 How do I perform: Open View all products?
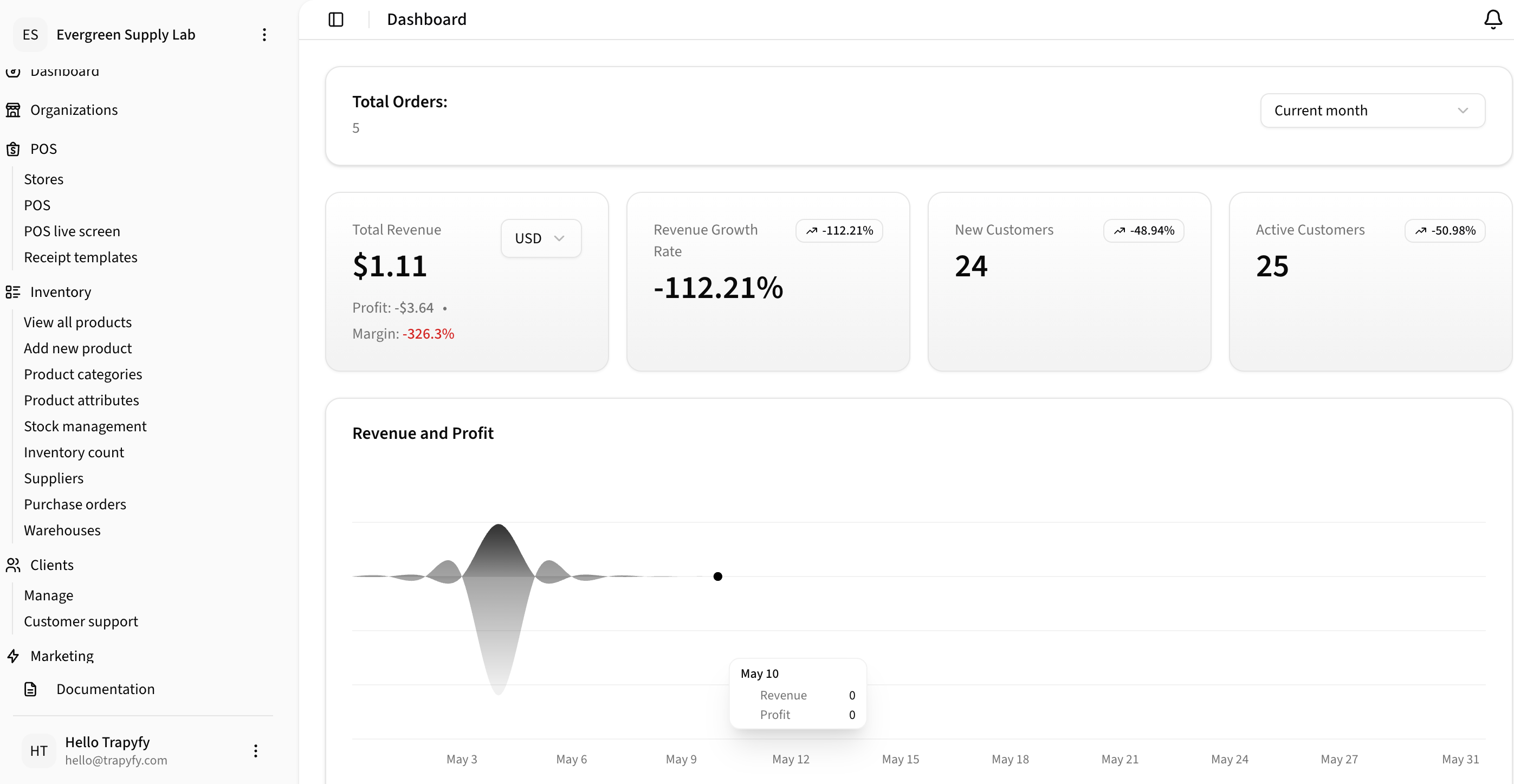point(77,322)
